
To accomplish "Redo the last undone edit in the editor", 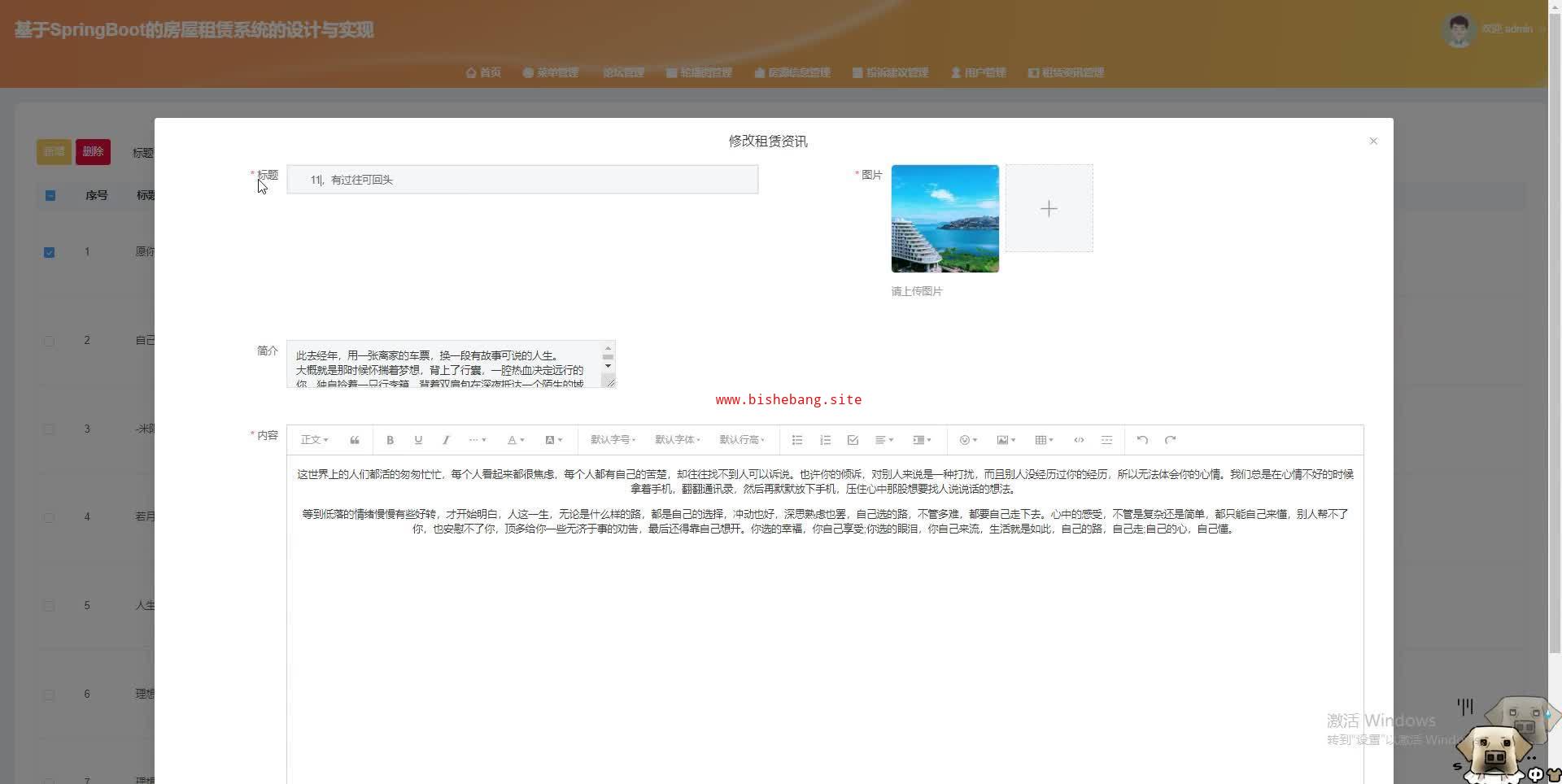I will click(x=1171, y=440).
